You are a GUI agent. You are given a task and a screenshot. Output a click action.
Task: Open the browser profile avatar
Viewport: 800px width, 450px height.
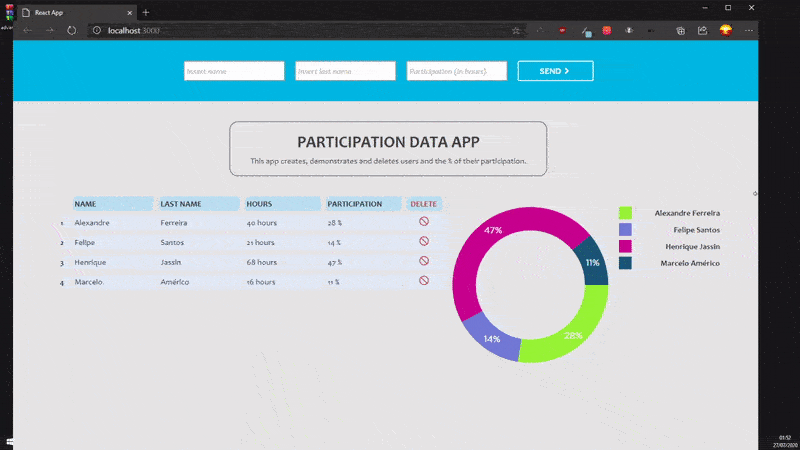[x=726, y=30]
